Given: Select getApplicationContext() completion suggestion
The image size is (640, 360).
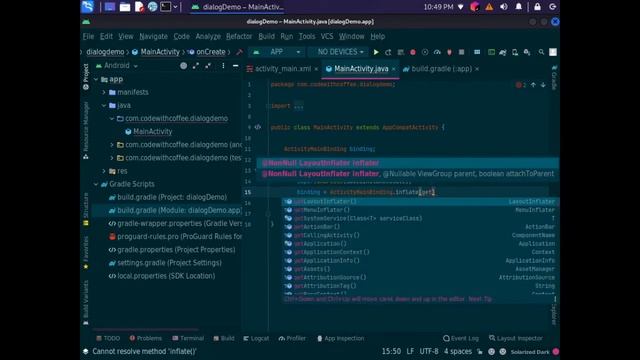Looking at the screenshot, I should (x=419, y=252).
